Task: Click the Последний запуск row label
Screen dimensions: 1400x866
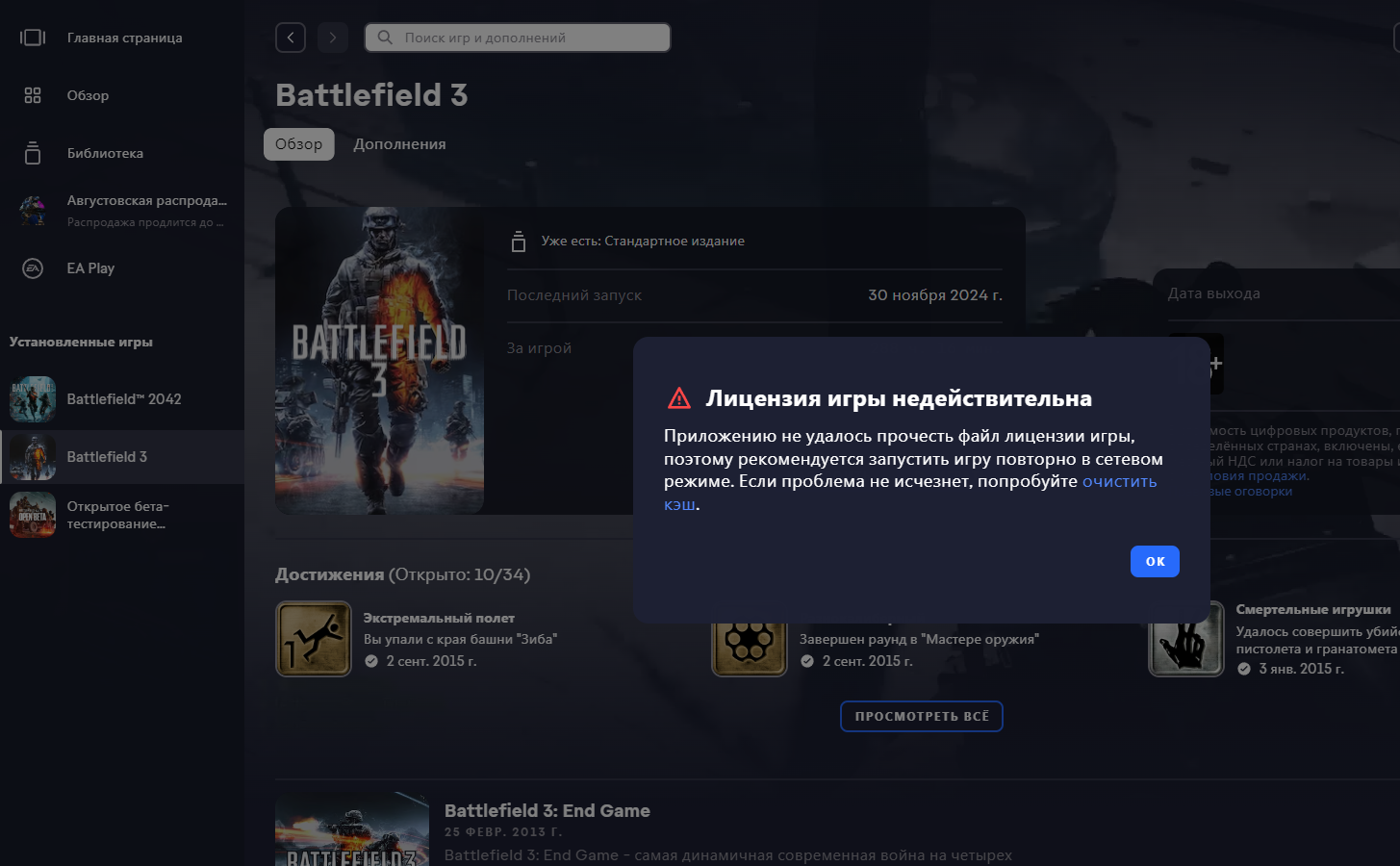Action: click(x=574, y=295)
